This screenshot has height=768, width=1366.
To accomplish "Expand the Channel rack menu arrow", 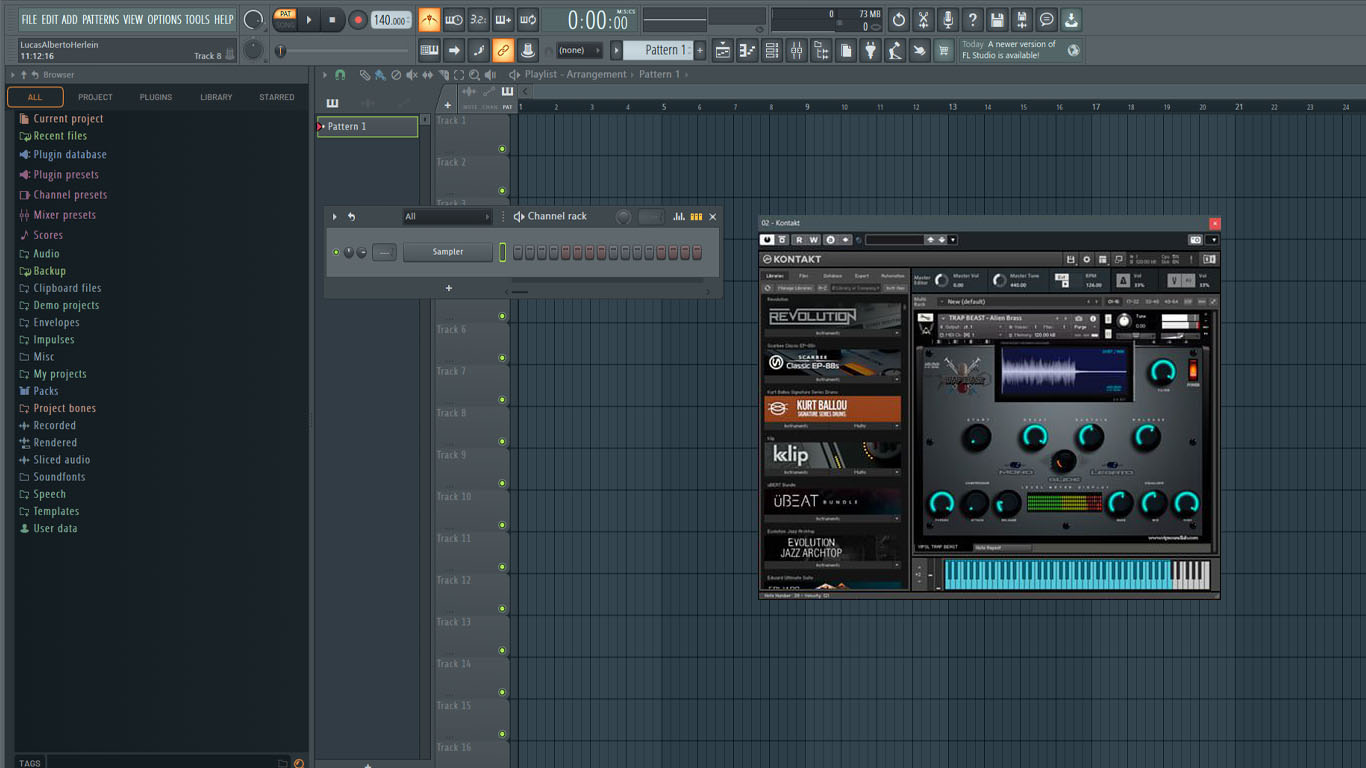I will pyautogui.click(x=335, y=217).
